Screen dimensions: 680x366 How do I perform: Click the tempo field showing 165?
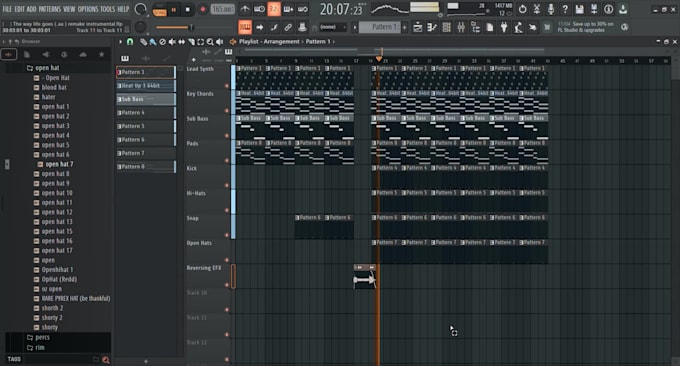click(x=222, y=10)
